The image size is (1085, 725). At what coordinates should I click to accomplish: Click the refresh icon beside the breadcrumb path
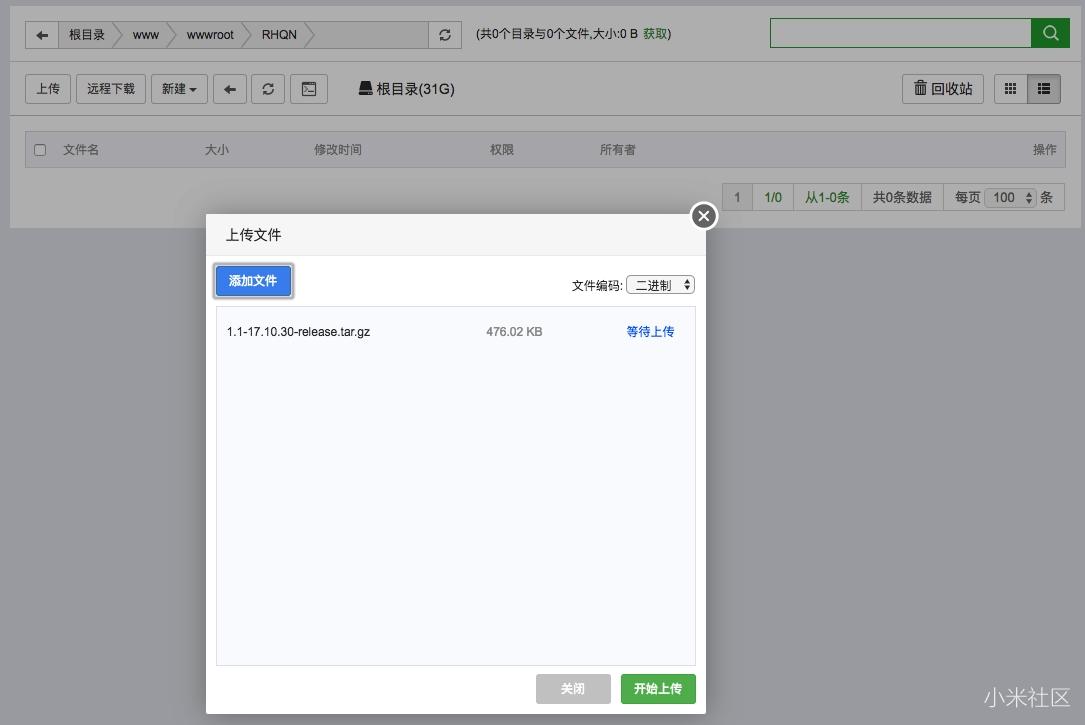point(444,33)
